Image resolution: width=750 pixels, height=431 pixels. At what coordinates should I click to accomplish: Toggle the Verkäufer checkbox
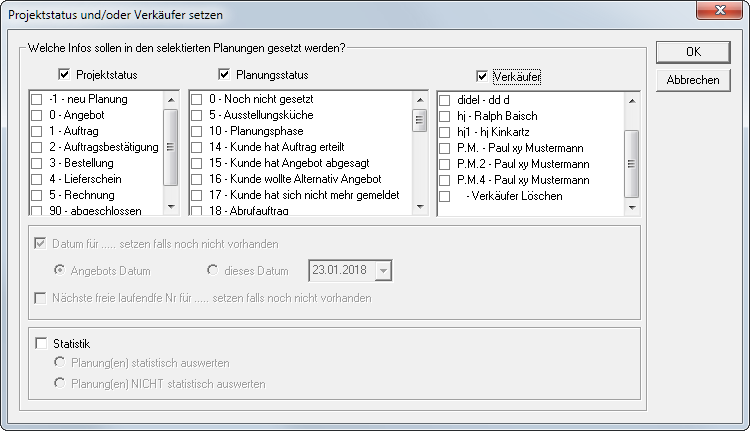(483, 76)
